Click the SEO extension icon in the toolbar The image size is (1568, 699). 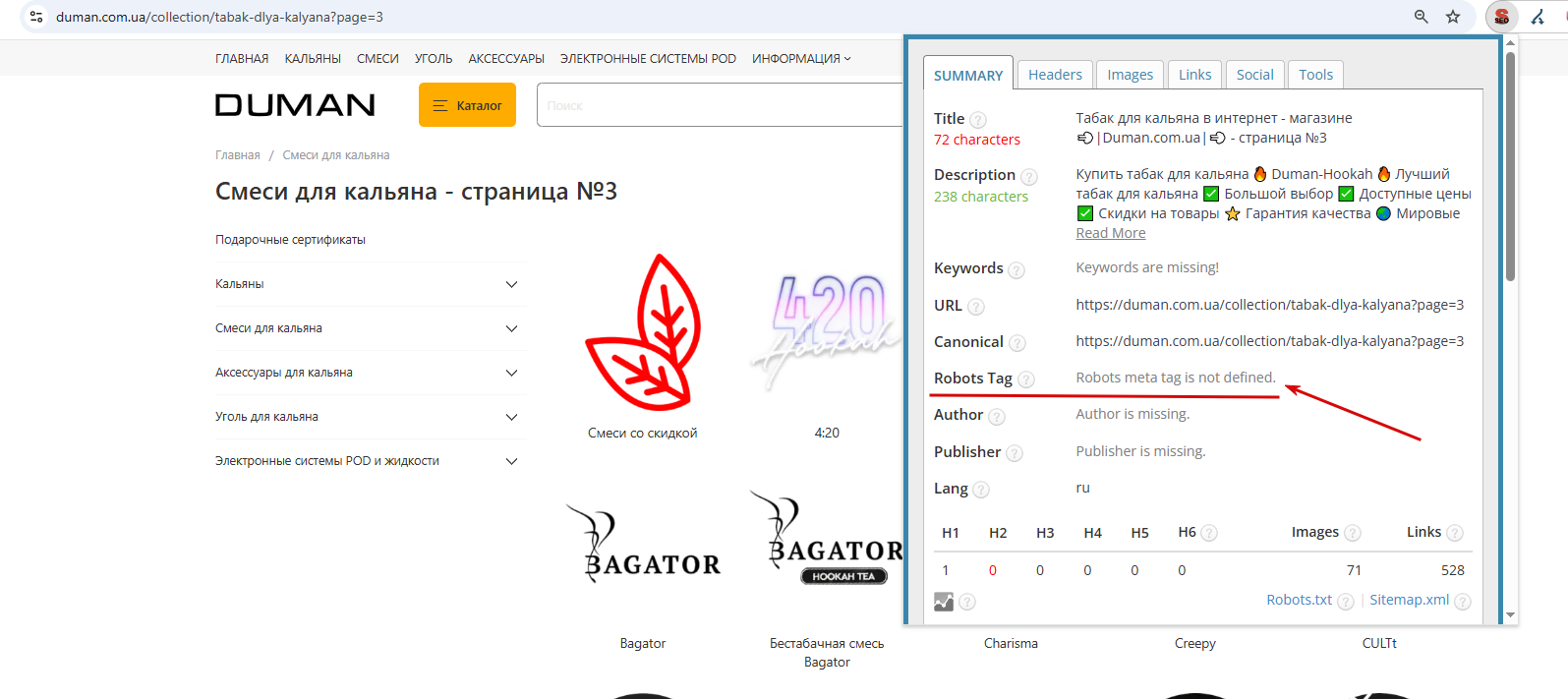(x=1501, y=17)
